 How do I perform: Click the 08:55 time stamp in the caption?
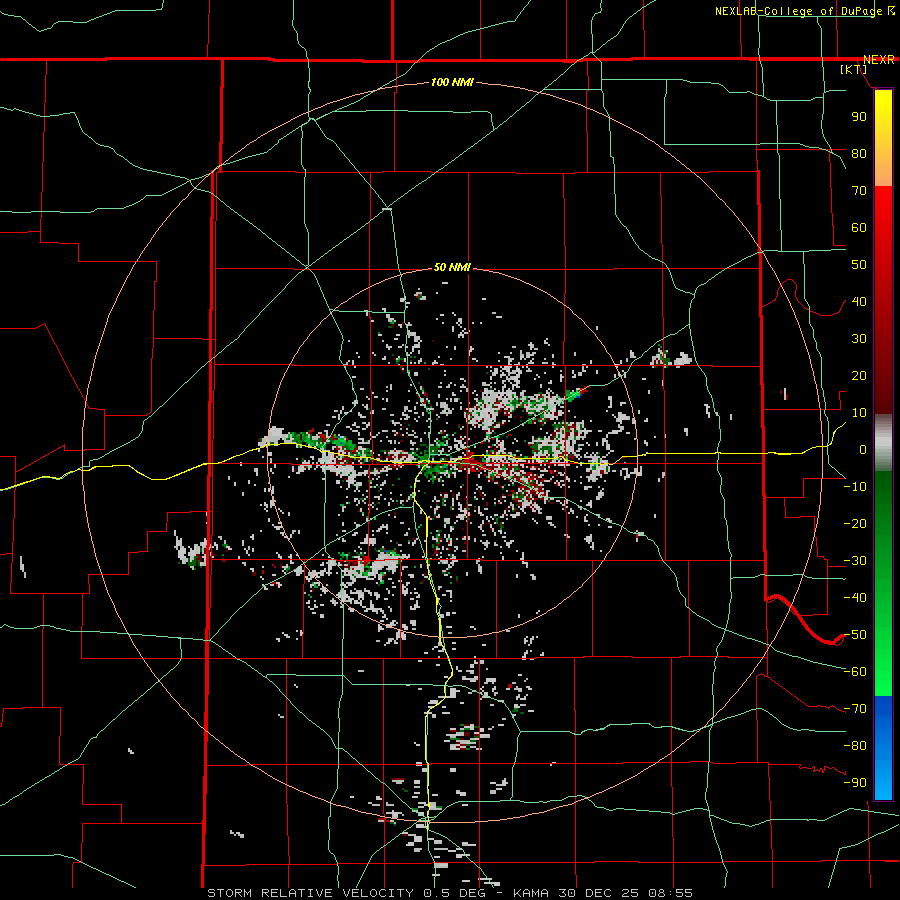[x=670, y=893]
